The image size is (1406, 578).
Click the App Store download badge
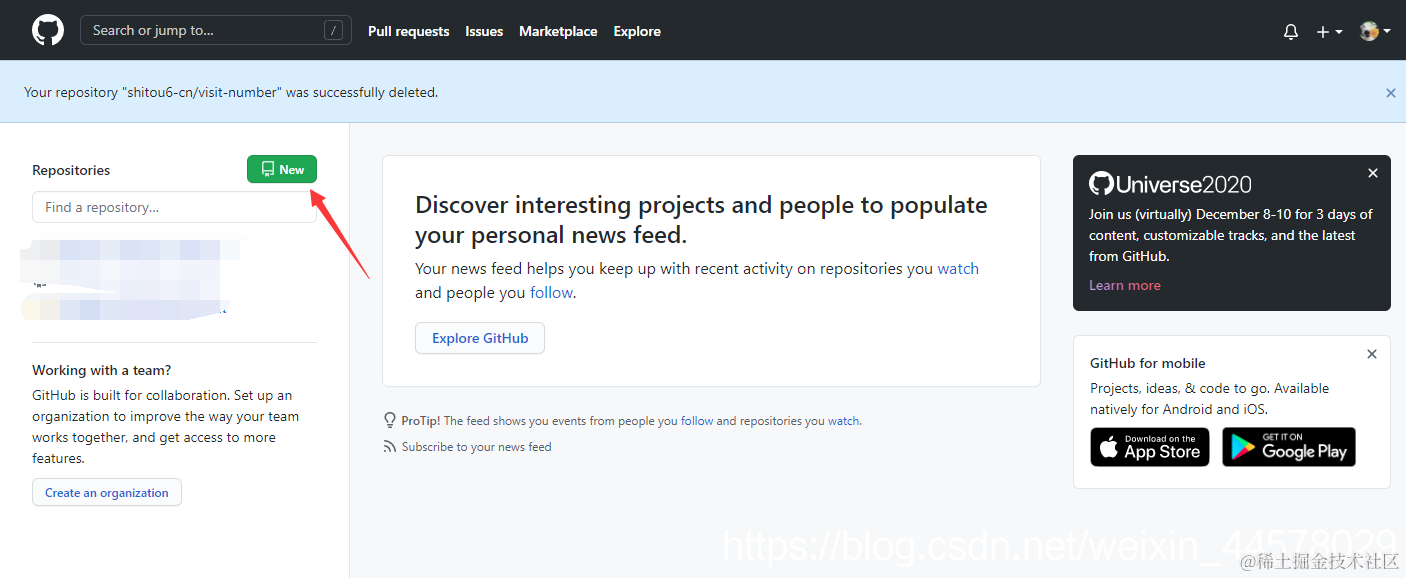[1150, 447]
